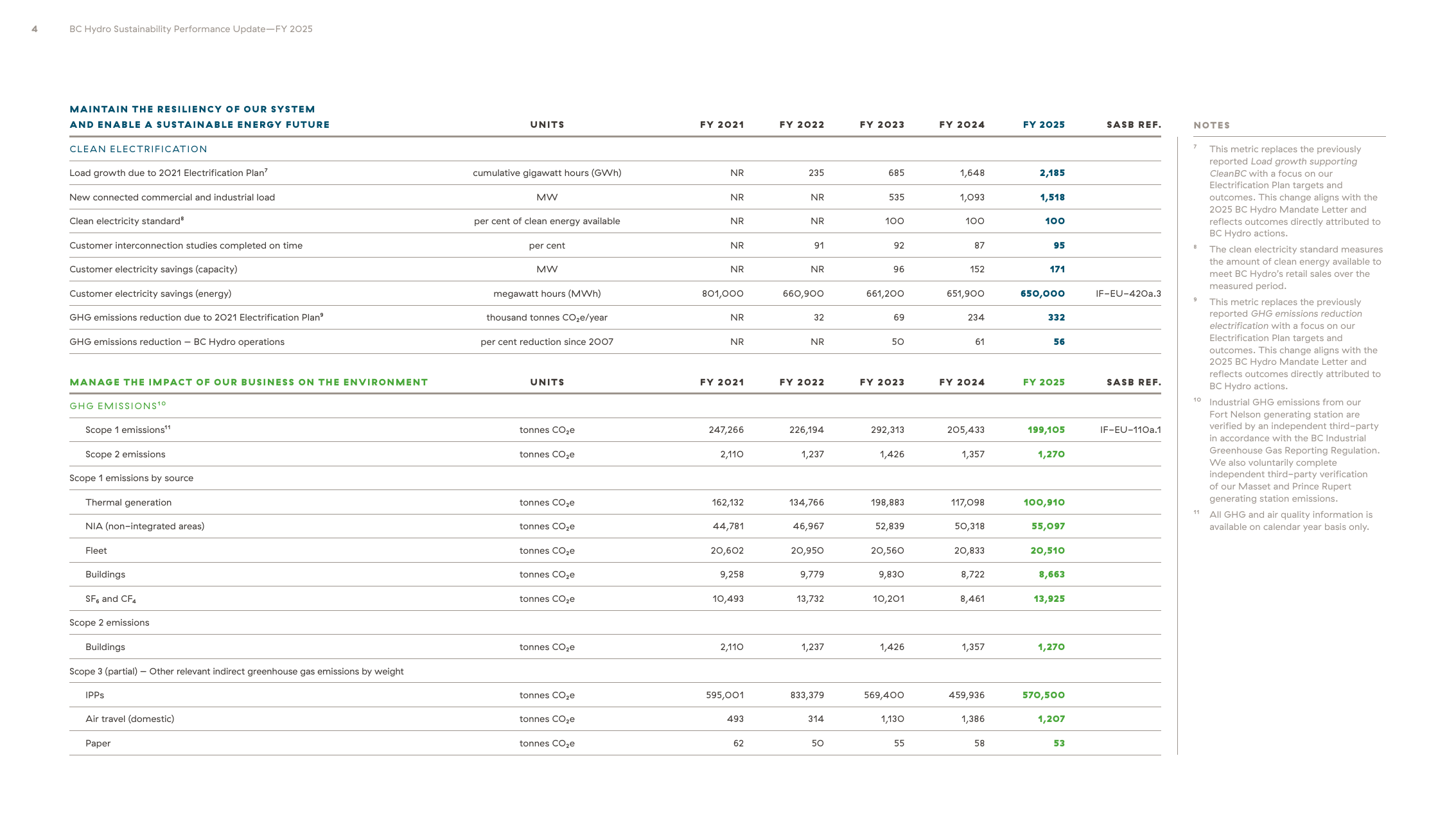Click 'Customer interconnection studies completed on time'
Viewport: 1456px width, 819px height.
(186, 245)
